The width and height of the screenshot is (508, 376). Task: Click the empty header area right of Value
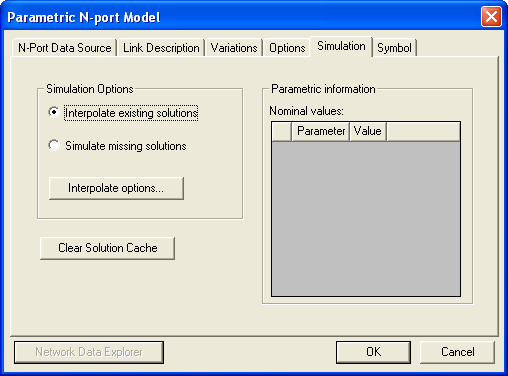(423, 131)
